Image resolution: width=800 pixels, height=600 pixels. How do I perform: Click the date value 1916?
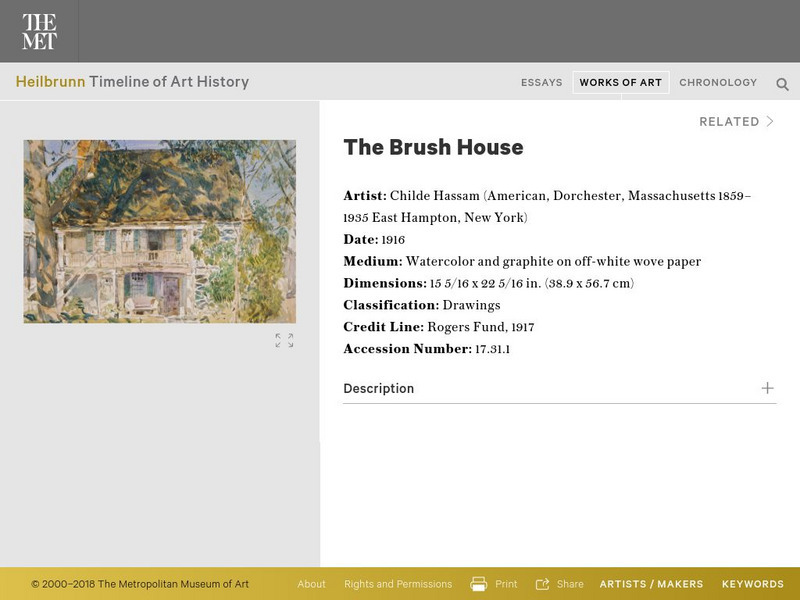pos(393,240)
